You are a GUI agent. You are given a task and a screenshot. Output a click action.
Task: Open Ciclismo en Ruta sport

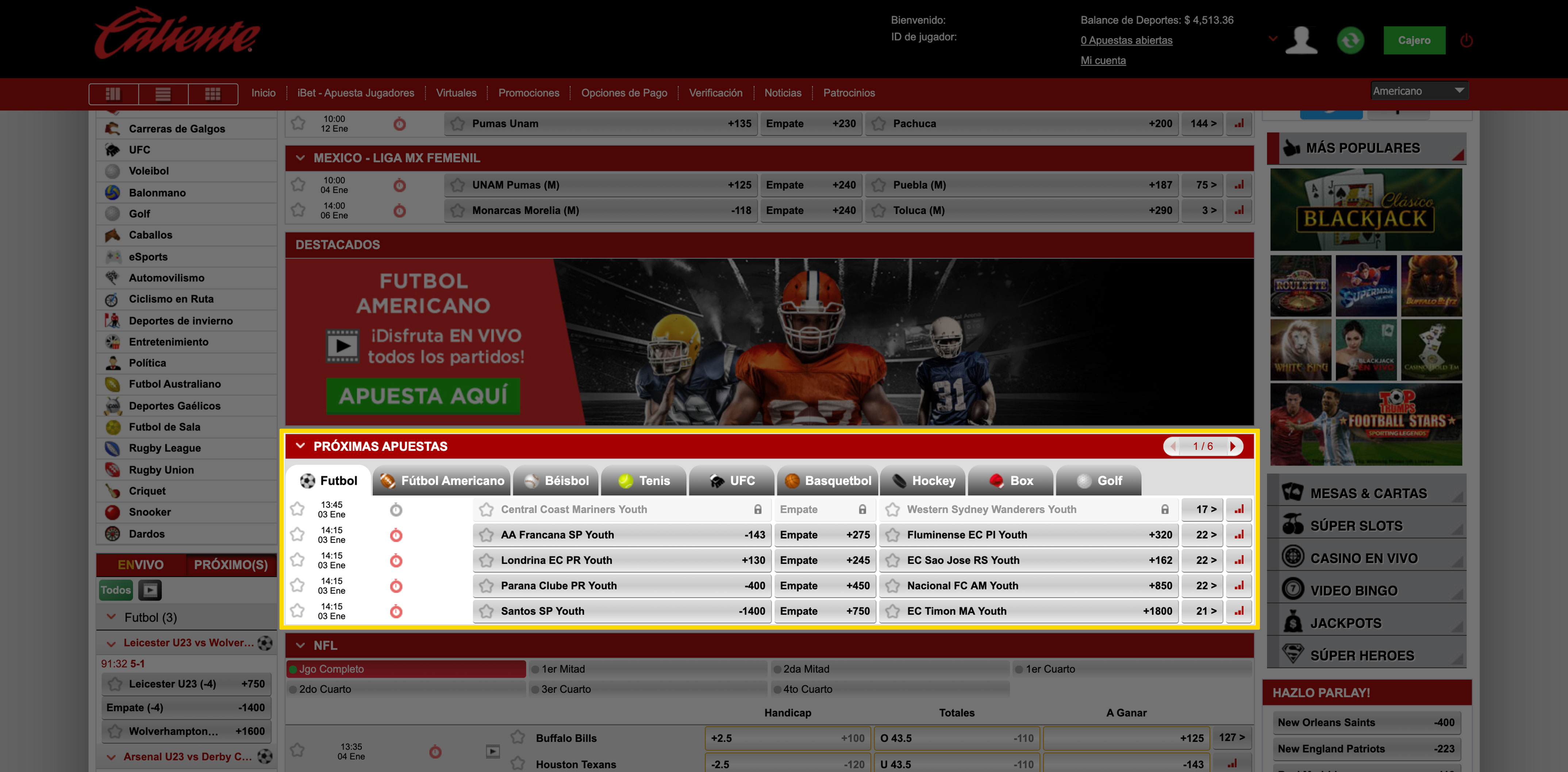click(x=187, y=299)
